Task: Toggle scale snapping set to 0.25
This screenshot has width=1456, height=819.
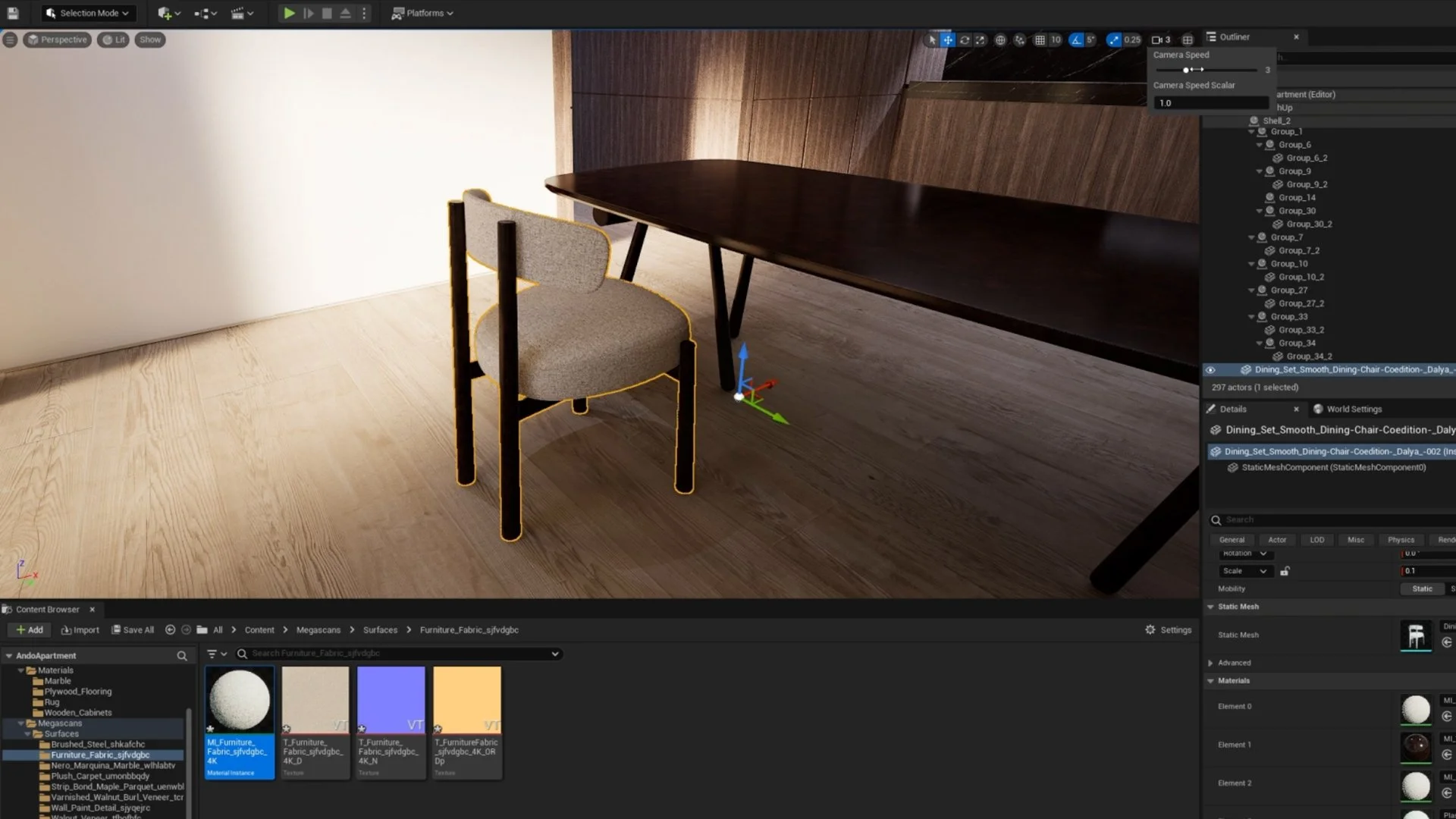Action: [1112, 39]
